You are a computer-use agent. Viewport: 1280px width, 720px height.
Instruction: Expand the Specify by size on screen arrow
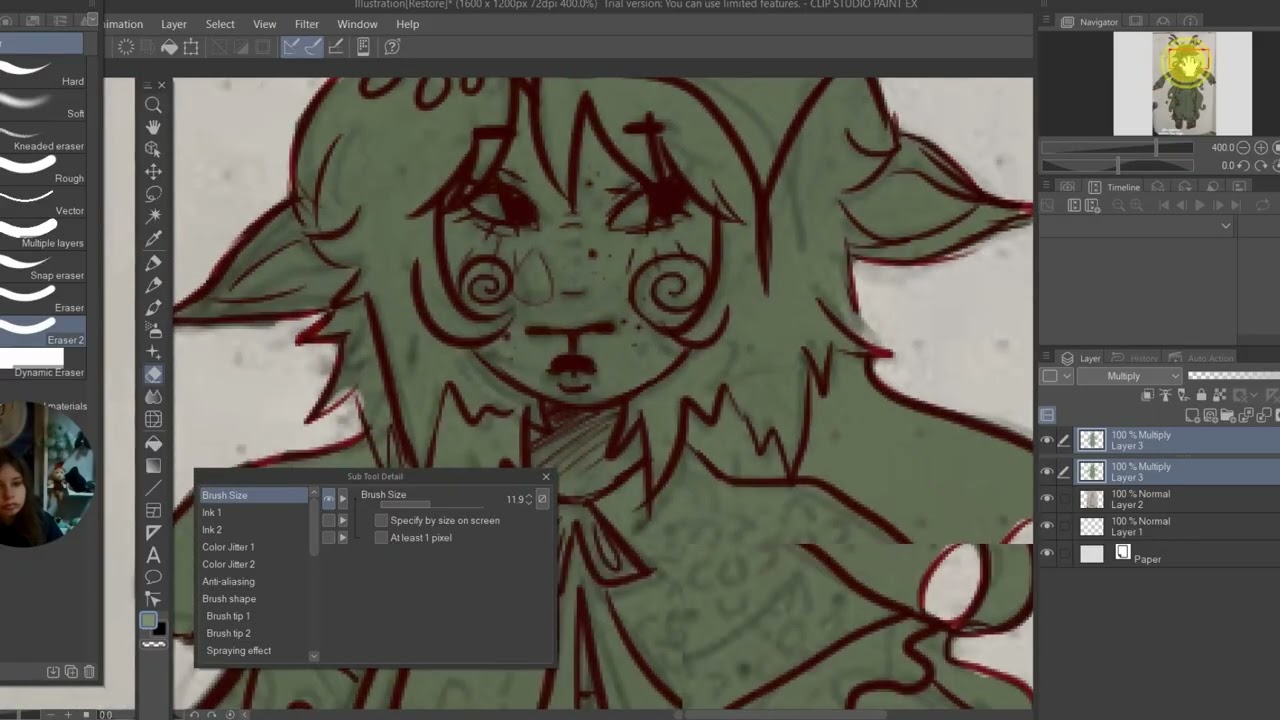click(x=343, y=521)
